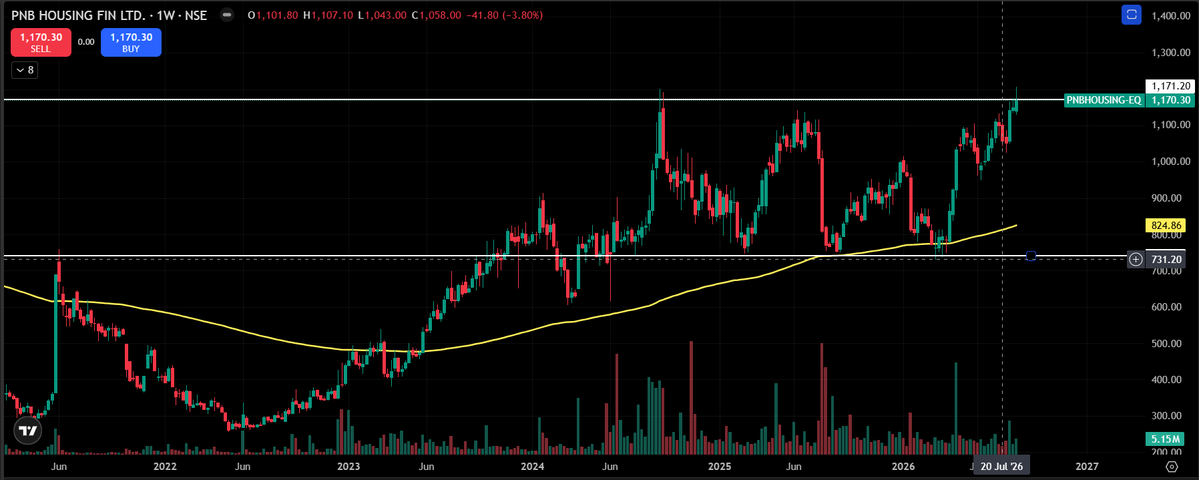Screen dimensions: 1199x480
Task: Click the crosshair date label 20 Jul '26
Action: (x=1001, y=465)
